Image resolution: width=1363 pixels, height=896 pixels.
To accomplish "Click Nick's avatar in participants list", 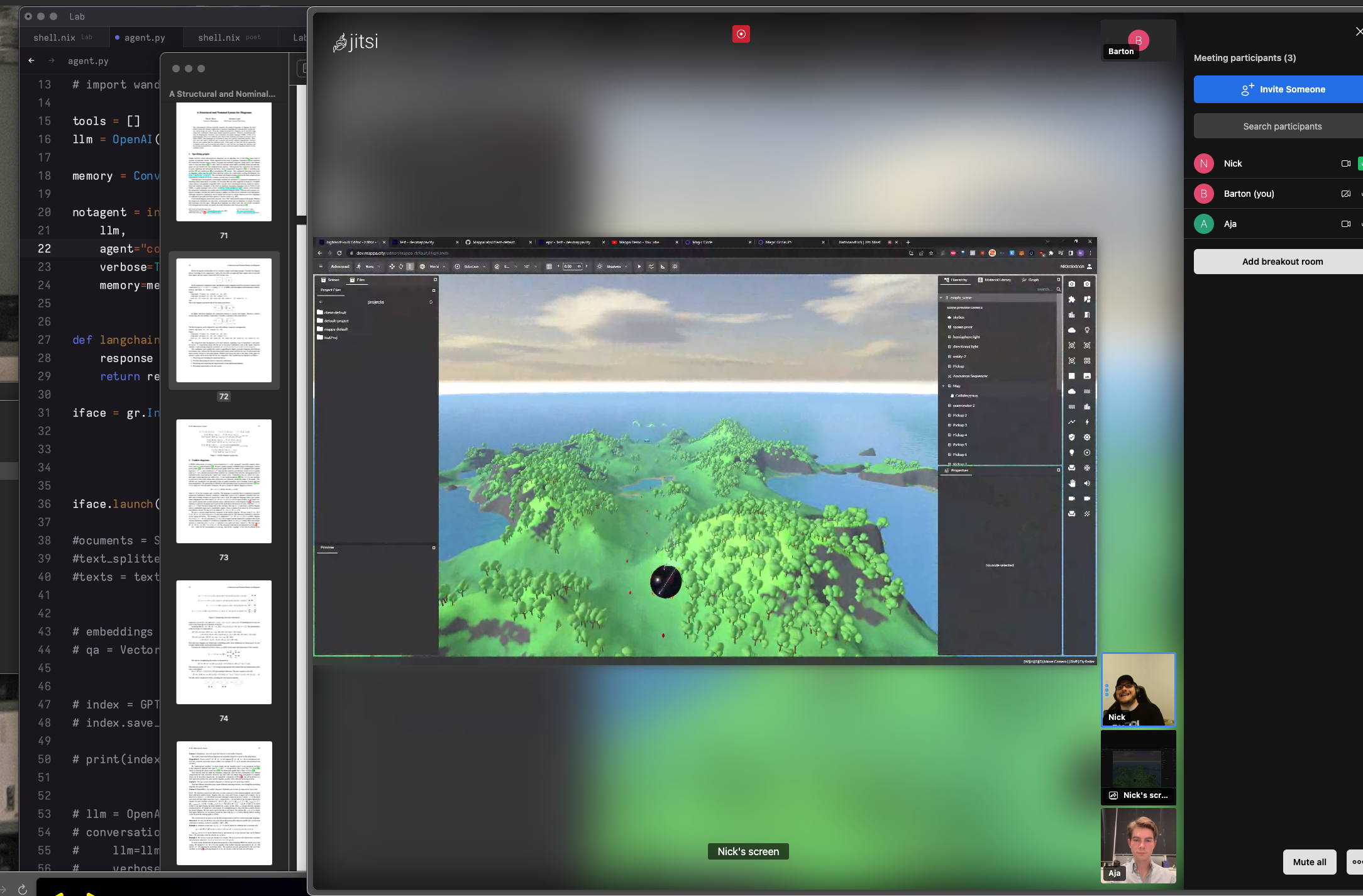I will pos(1203,163).
